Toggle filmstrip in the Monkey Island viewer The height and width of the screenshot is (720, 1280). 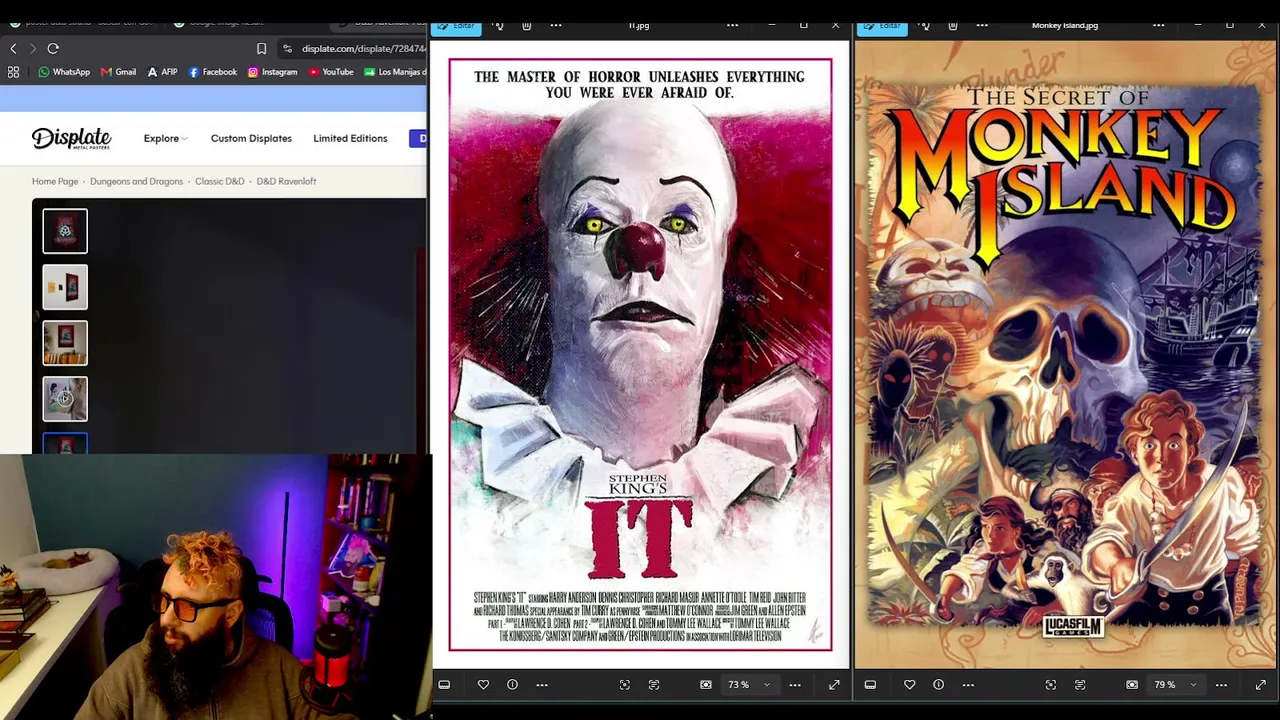coord(870,685)
